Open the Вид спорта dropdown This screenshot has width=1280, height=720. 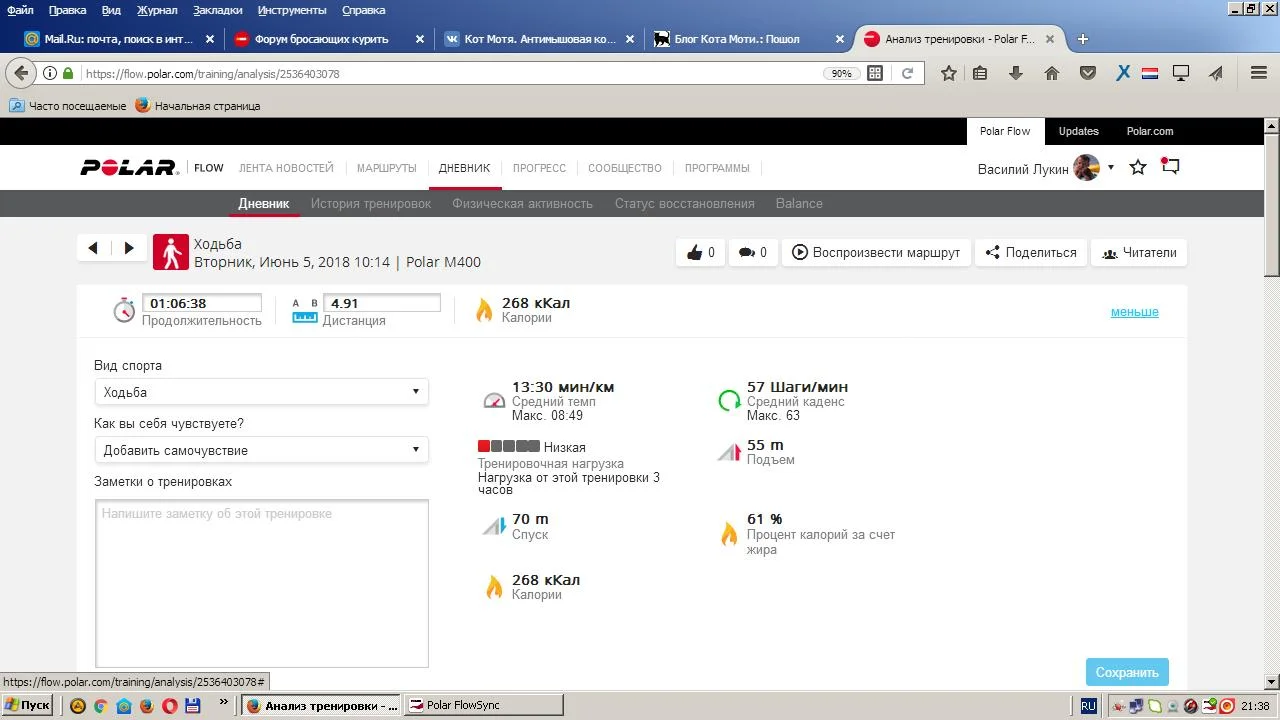coord(262,392)
